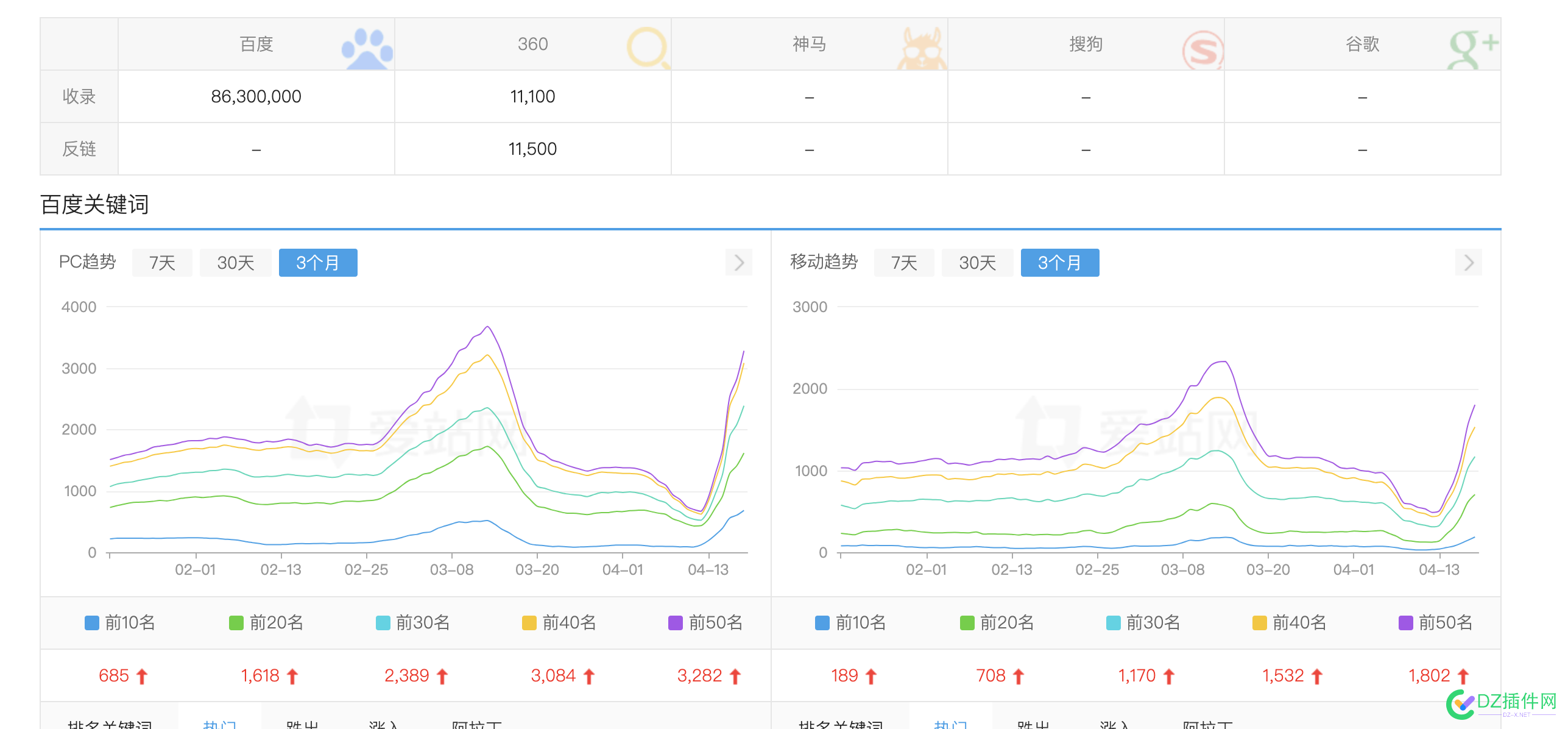The height and width of the screenshot is (729, 1568).
Task: Toggle PC chart series 前50名 legend
Action: (705, 623)
